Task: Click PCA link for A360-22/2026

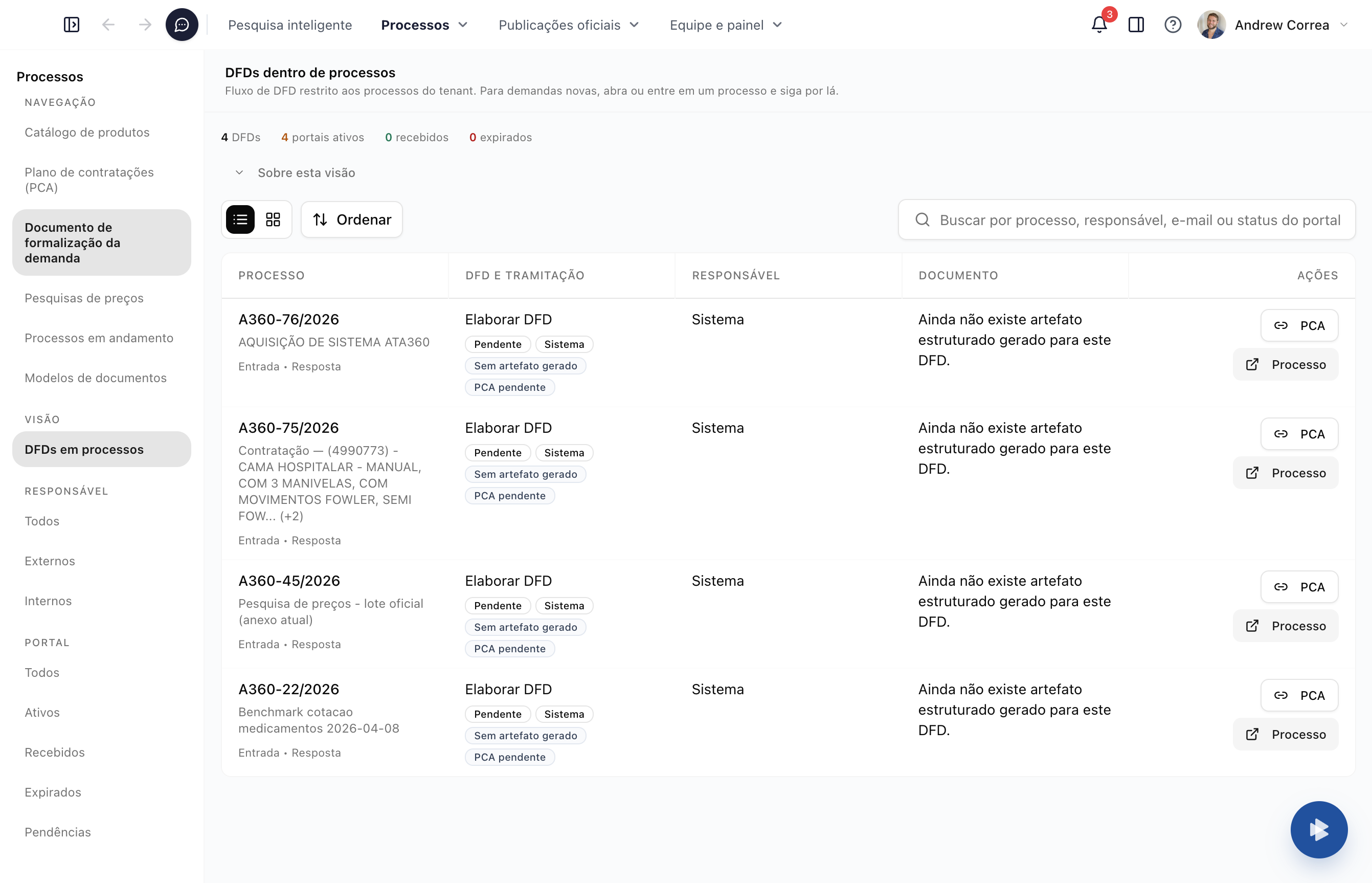Action: tap(1299, 696)
